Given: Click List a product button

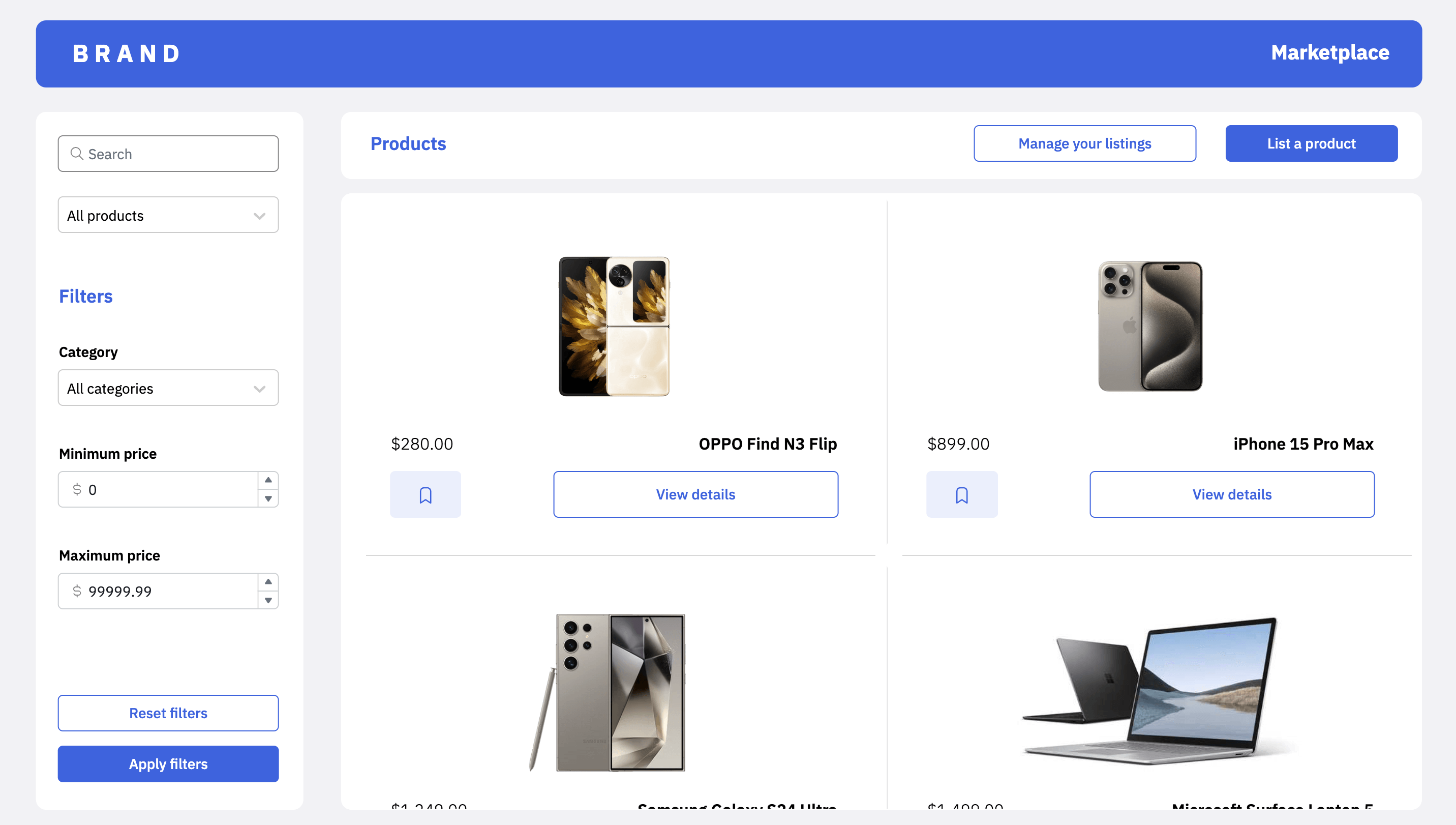Looking at the screenshot, I should coord(1312,143).
